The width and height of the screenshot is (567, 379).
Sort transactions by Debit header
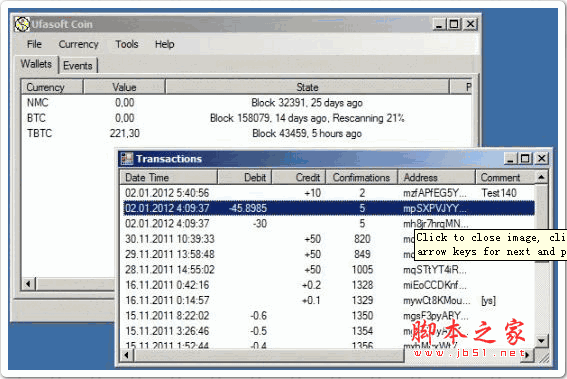pyautogui.click(x=244, y=178)
